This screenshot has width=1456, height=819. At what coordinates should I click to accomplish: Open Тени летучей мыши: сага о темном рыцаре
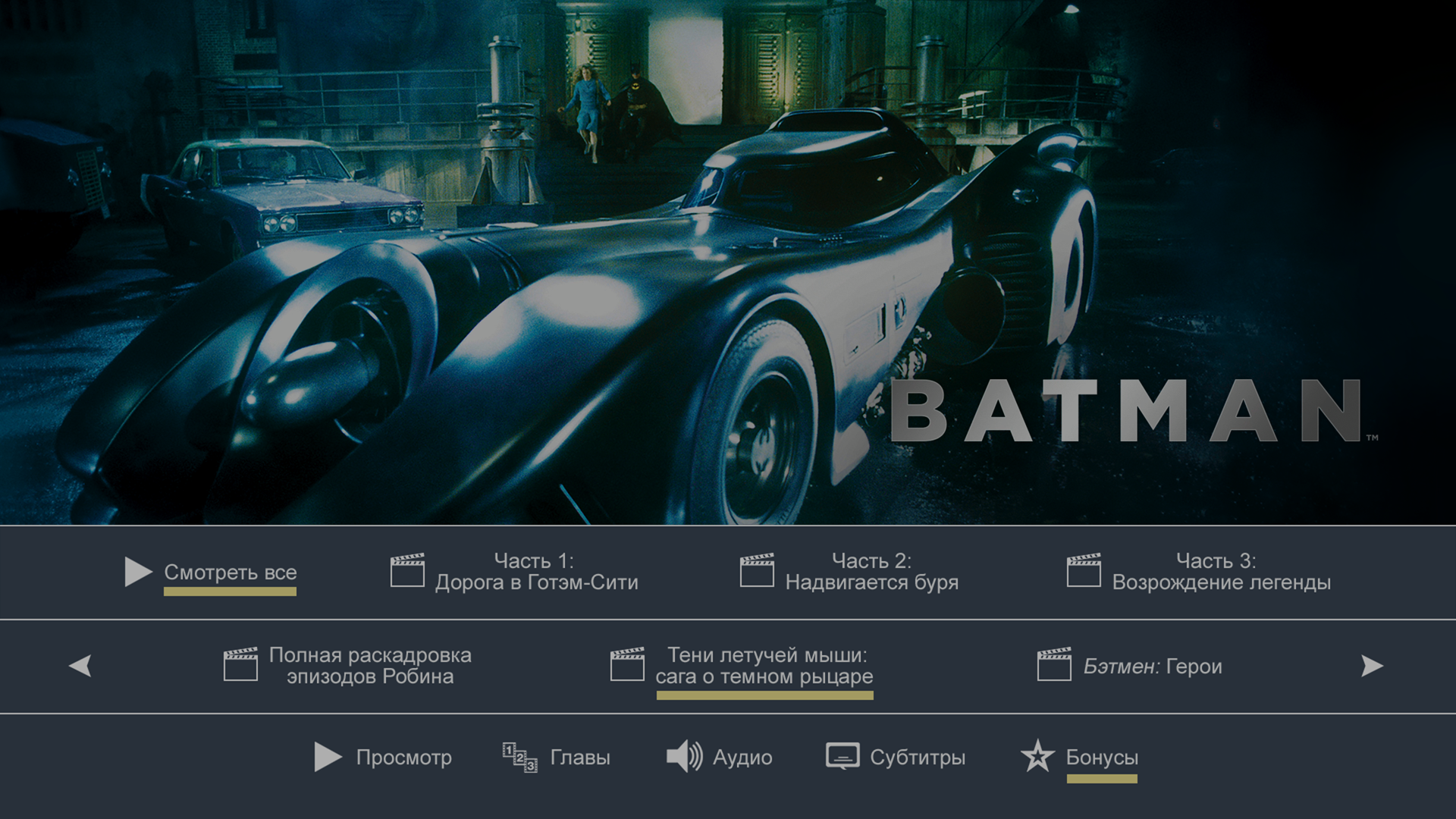coord(764,666)
